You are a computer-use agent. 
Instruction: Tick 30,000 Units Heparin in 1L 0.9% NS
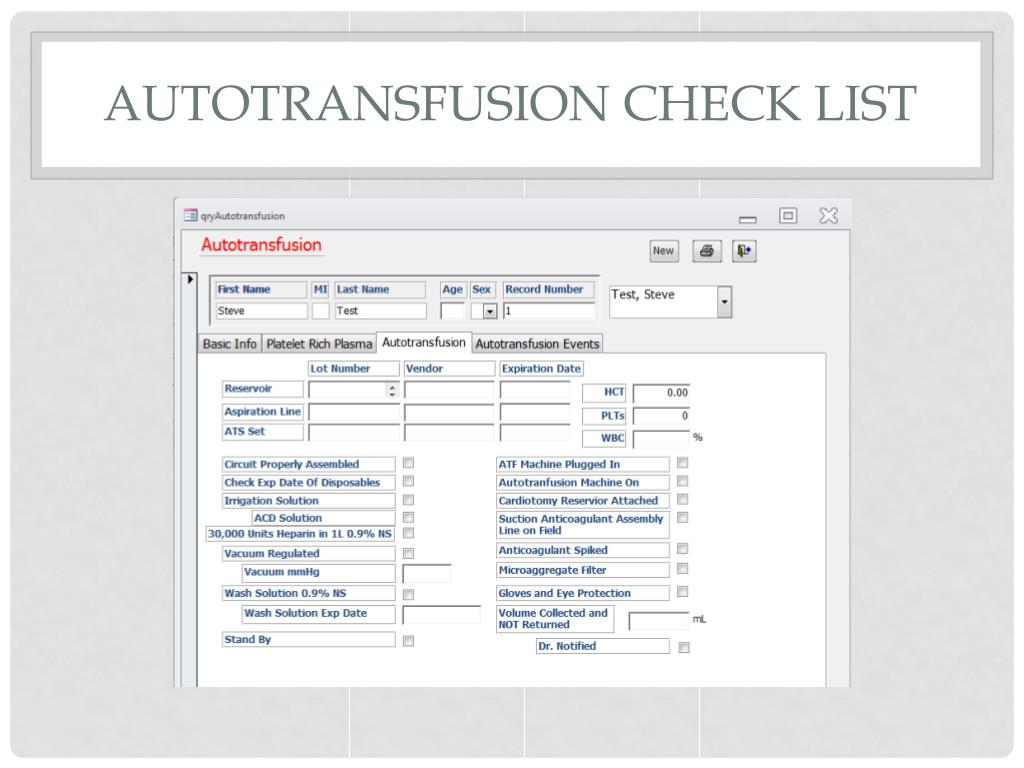(409, 534)
